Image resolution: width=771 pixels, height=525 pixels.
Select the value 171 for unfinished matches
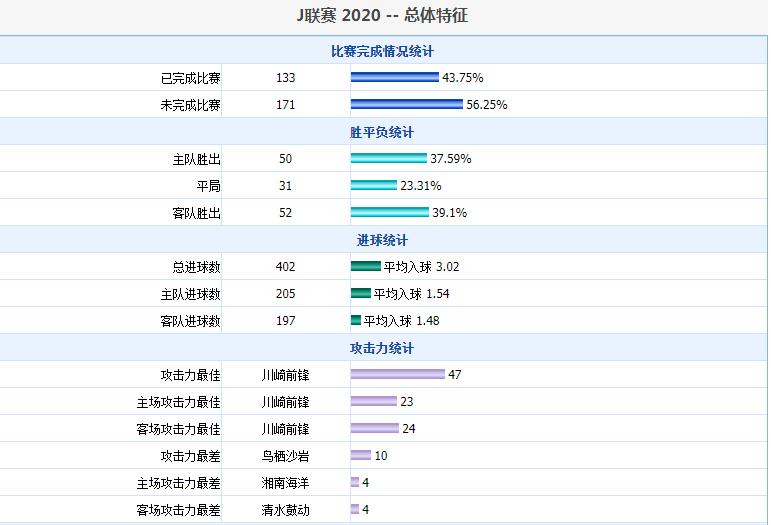click(286, 105)
